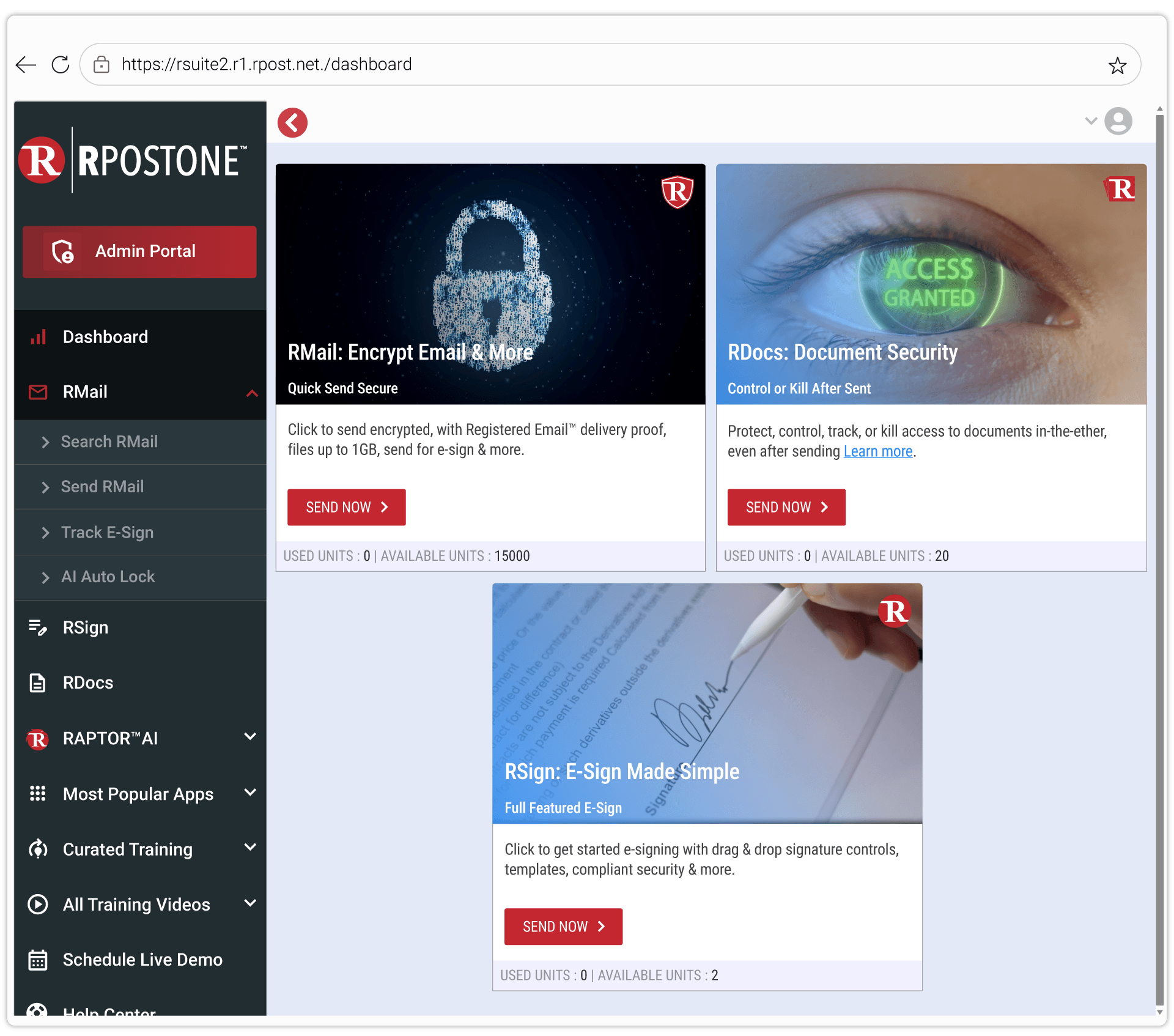Open the Admin Portal
The width and height of the screenshot is (1174, 1036).
[139, 251]
